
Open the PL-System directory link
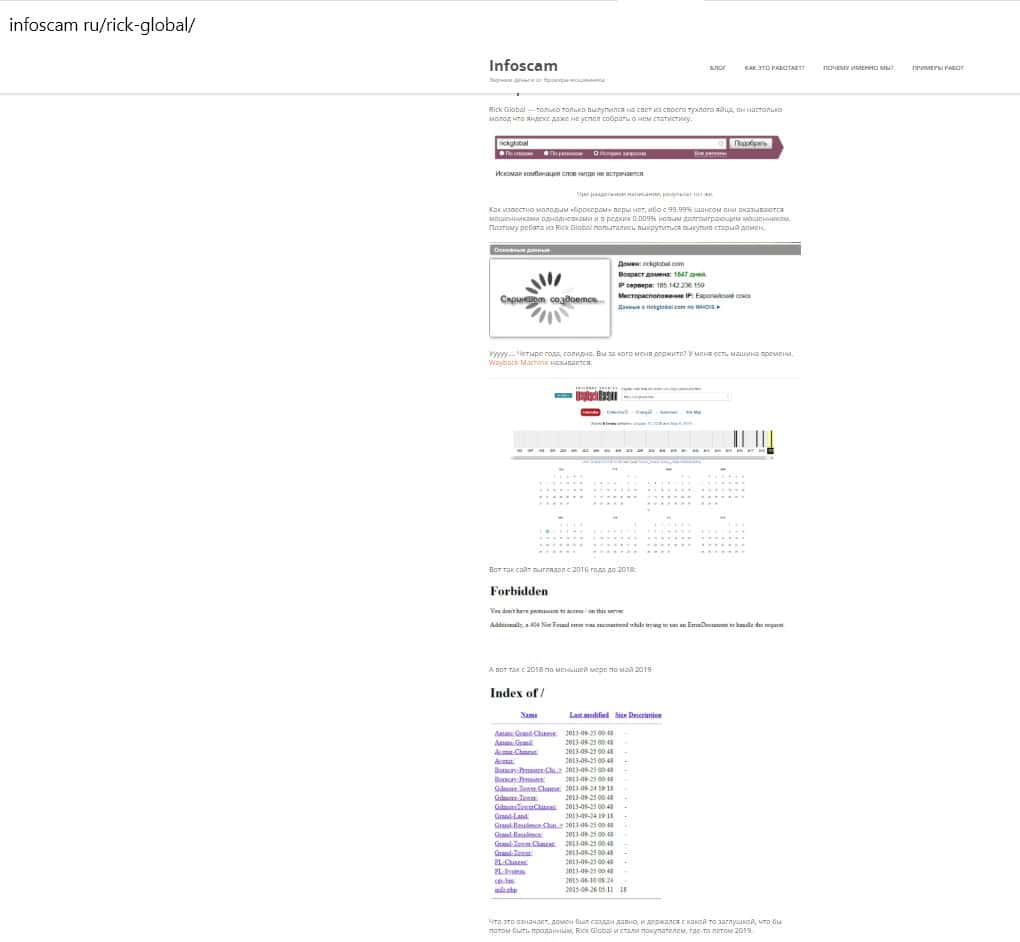pos(509,871)
